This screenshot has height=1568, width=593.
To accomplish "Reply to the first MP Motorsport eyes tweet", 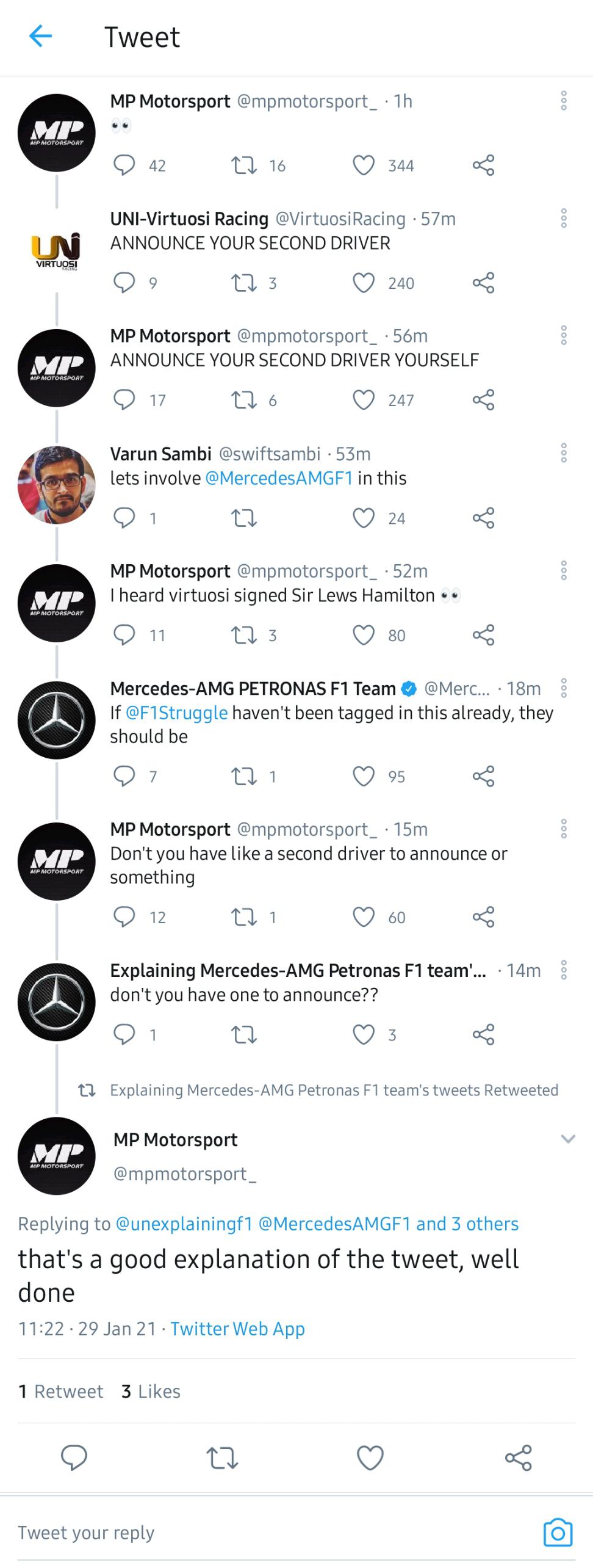I will coord(124,165).
